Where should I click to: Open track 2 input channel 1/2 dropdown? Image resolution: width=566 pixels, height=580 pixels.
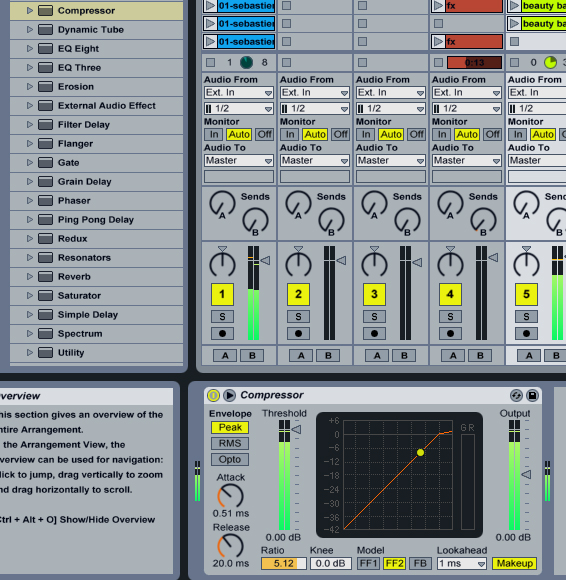[x=315, y=109]
